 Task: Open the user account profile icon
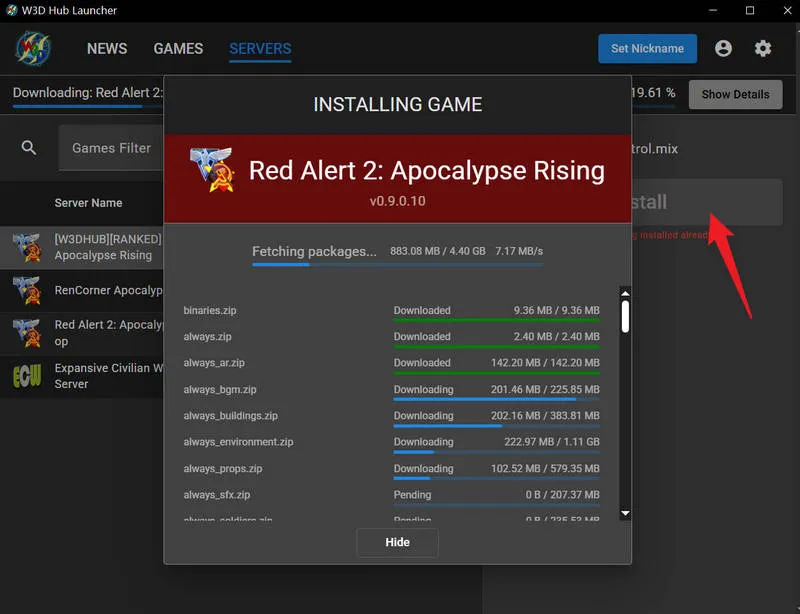723,48
